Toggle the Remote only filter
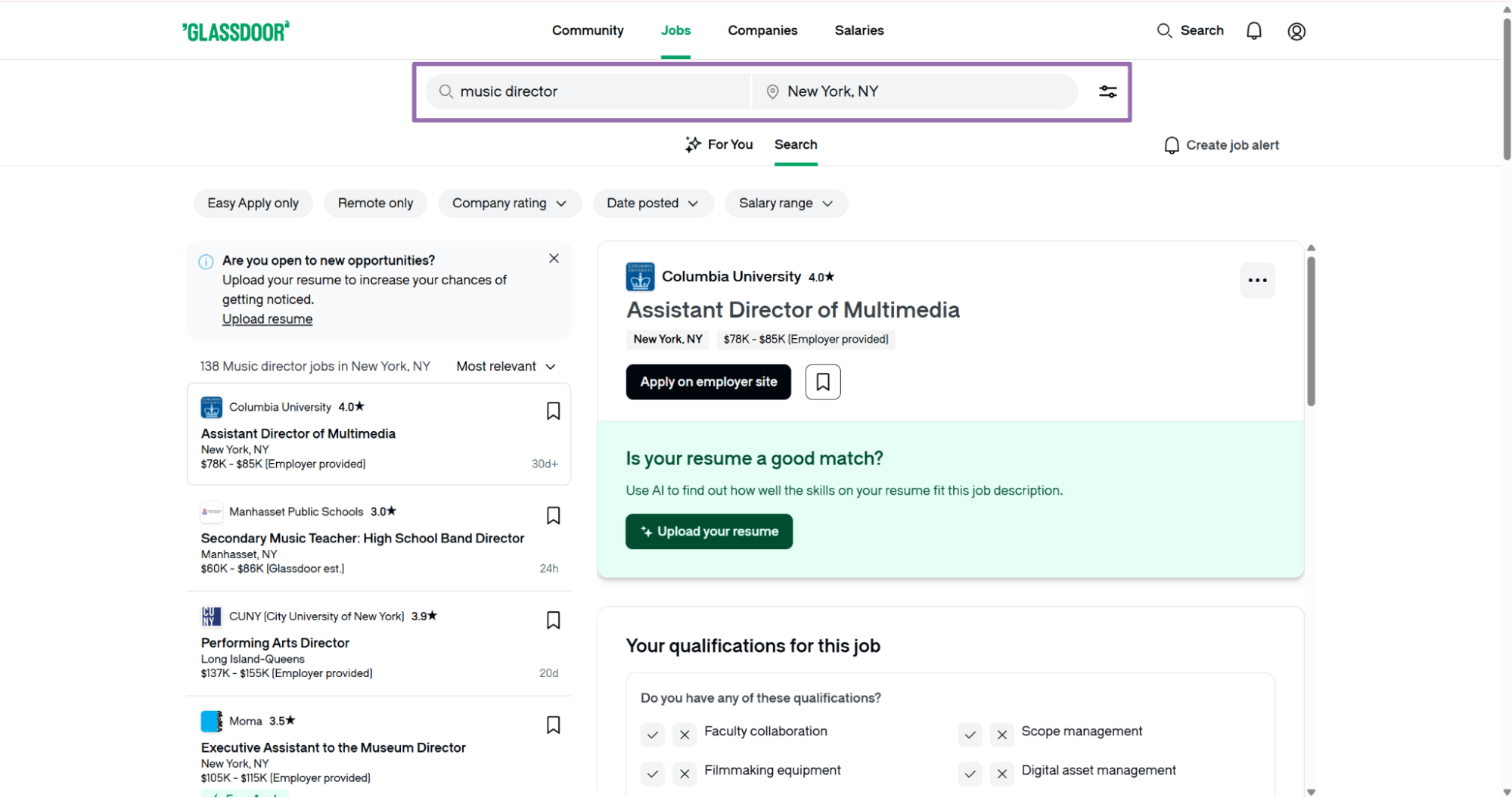 pyautogui.click(x=375, y=203)
